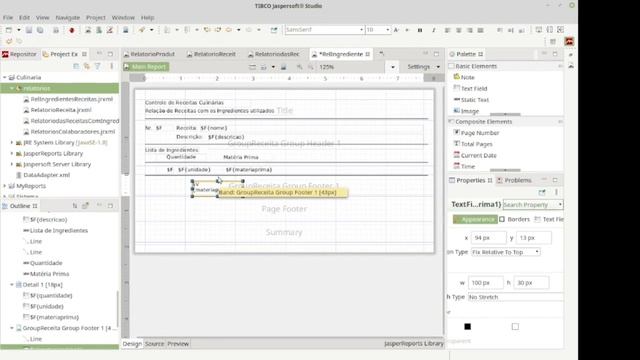Click the $F{materiaprima} field in Detail band
The width and height of the screenshot is (640, 360).
249,169
